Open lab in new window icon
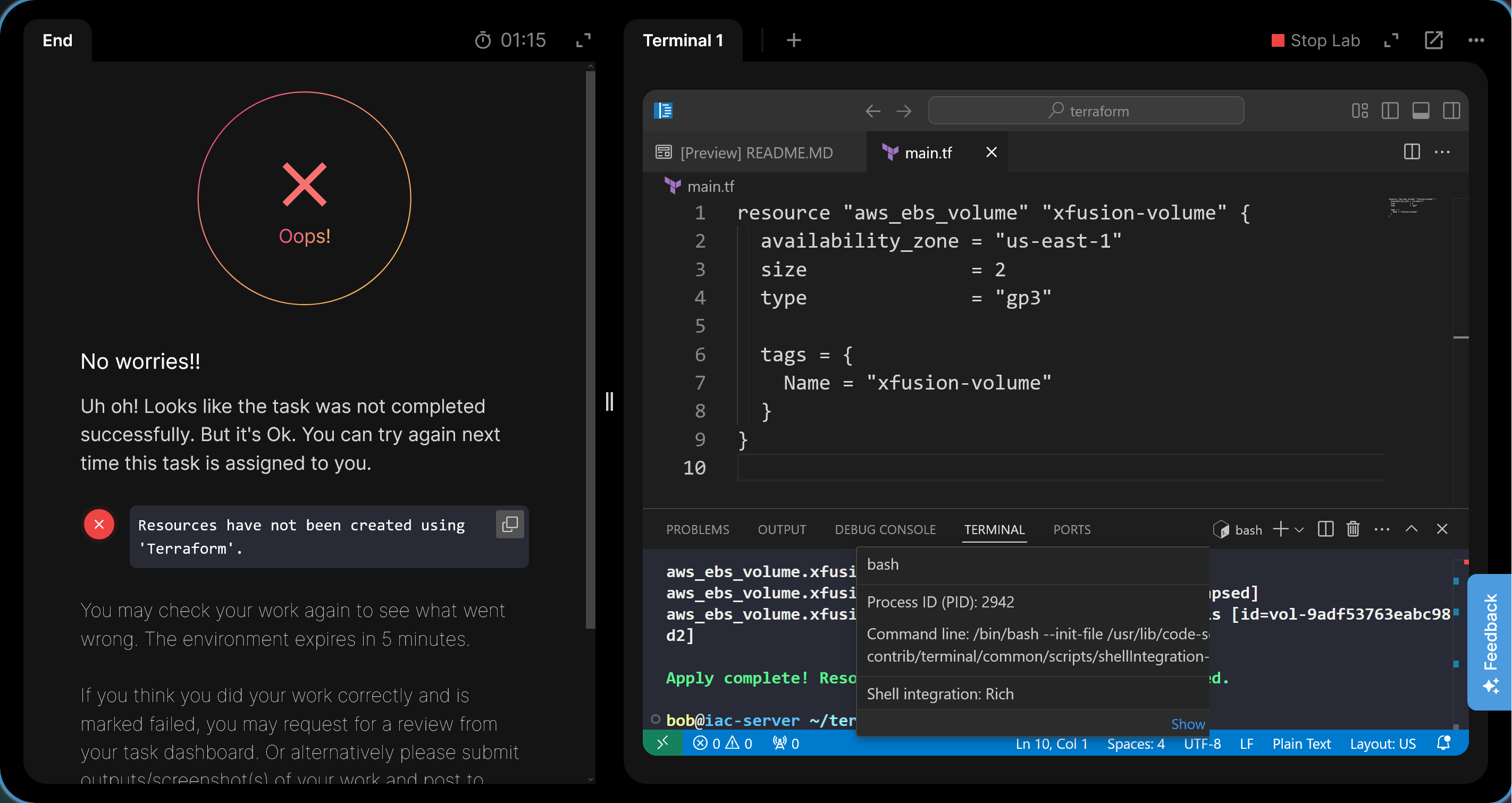Viewport: 1512px width, 803px height. (1433, 40)
